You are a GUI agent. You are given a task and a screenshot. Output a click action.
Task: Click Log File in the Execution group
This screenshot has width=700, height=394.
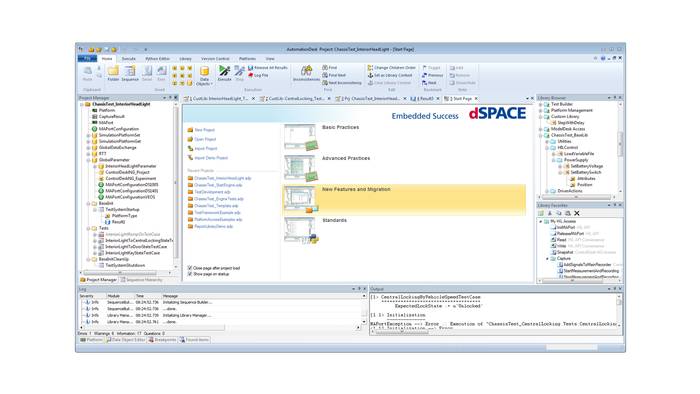[x=258, y=75]
